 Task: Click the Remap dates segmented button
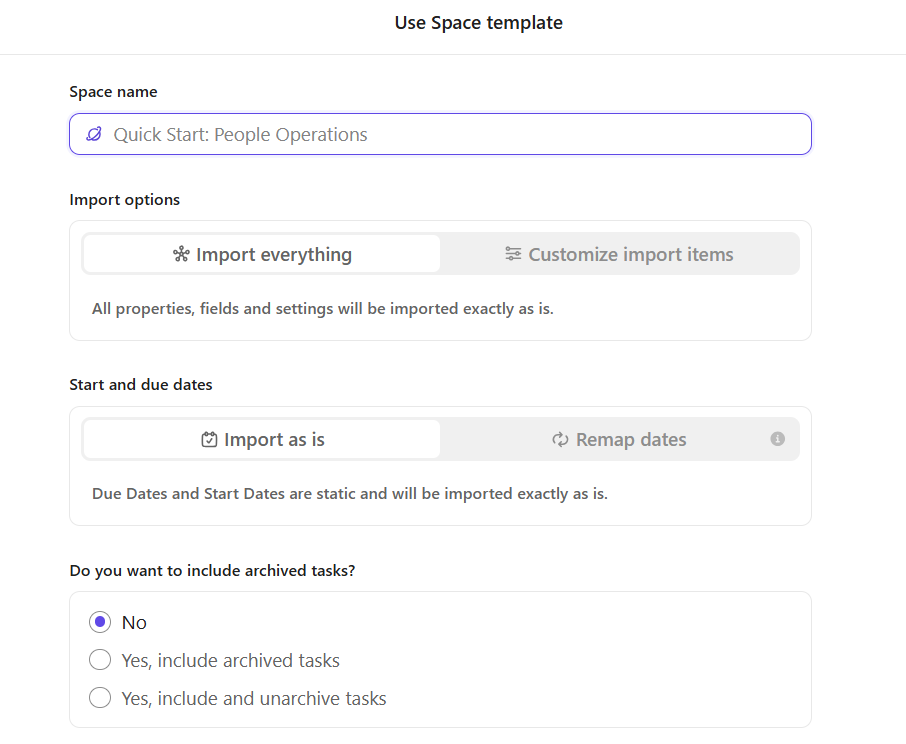click(620, 439)
